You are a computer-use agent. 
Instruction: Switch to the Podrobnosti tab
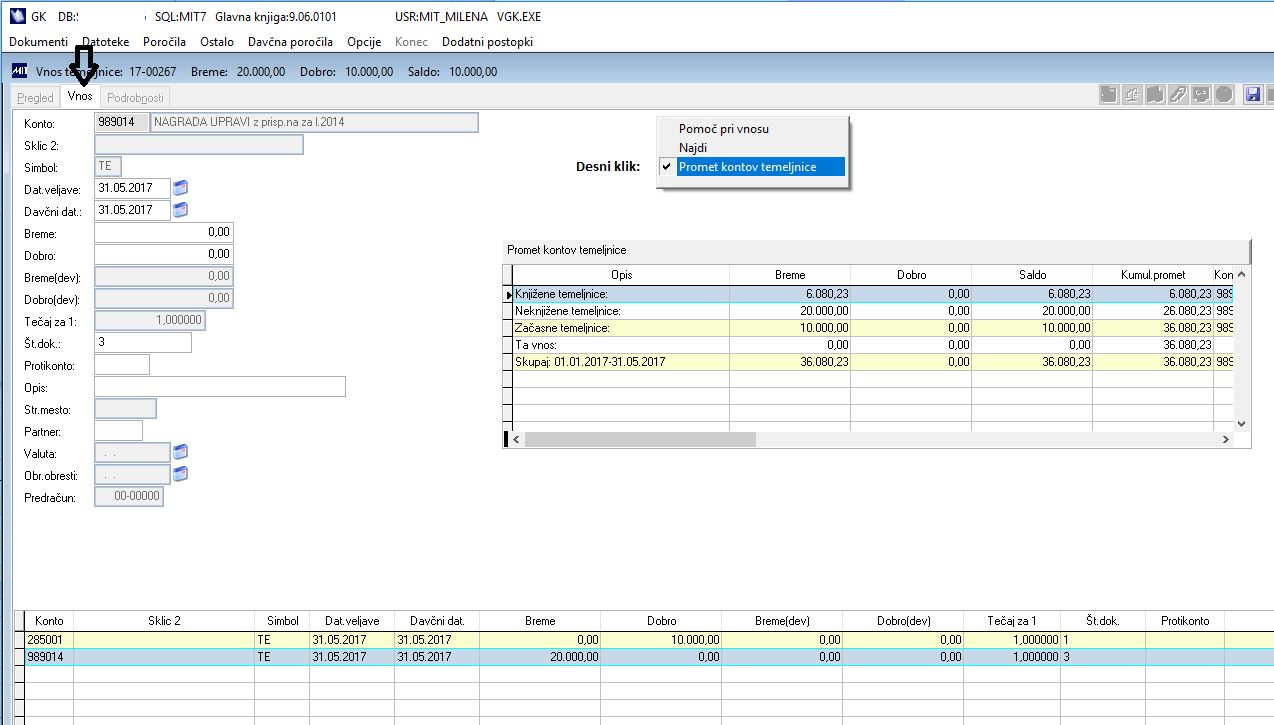click(x=135, y=97)
